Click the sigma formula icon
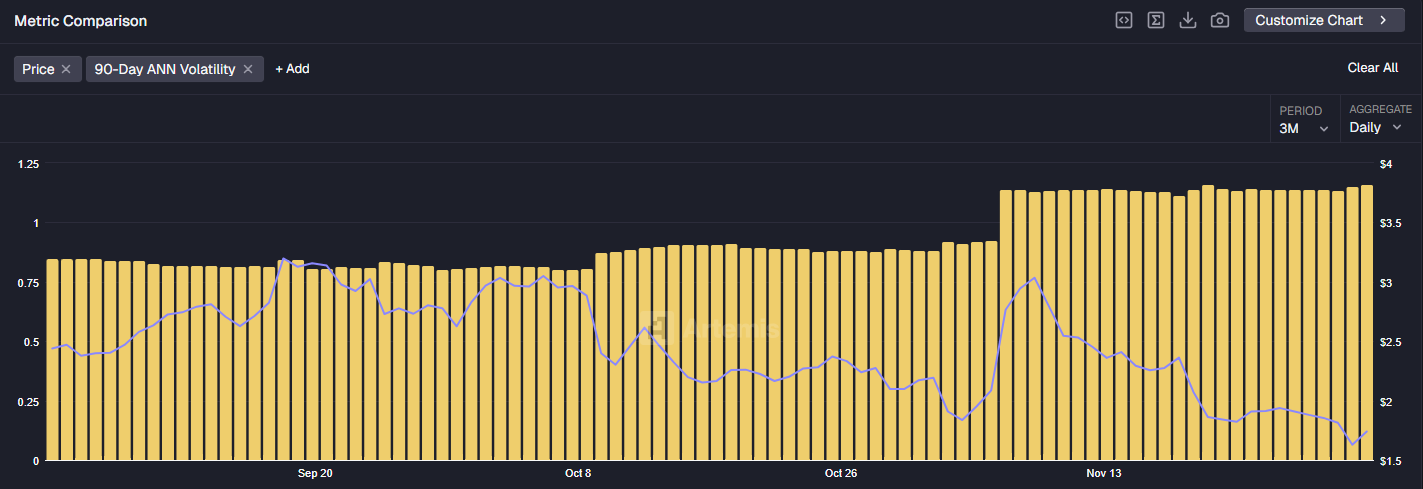 coord(1156,20)
